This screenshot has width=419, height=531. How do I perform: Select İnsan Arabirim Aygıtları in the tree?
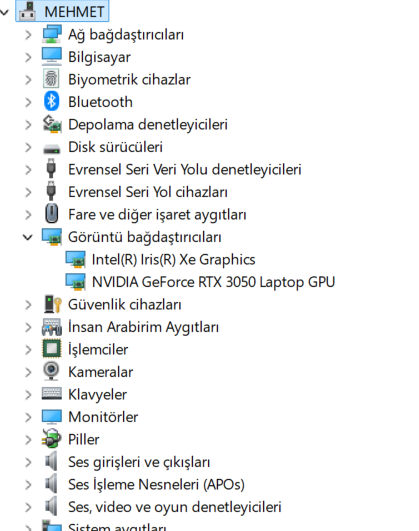(x=143, y=327)
